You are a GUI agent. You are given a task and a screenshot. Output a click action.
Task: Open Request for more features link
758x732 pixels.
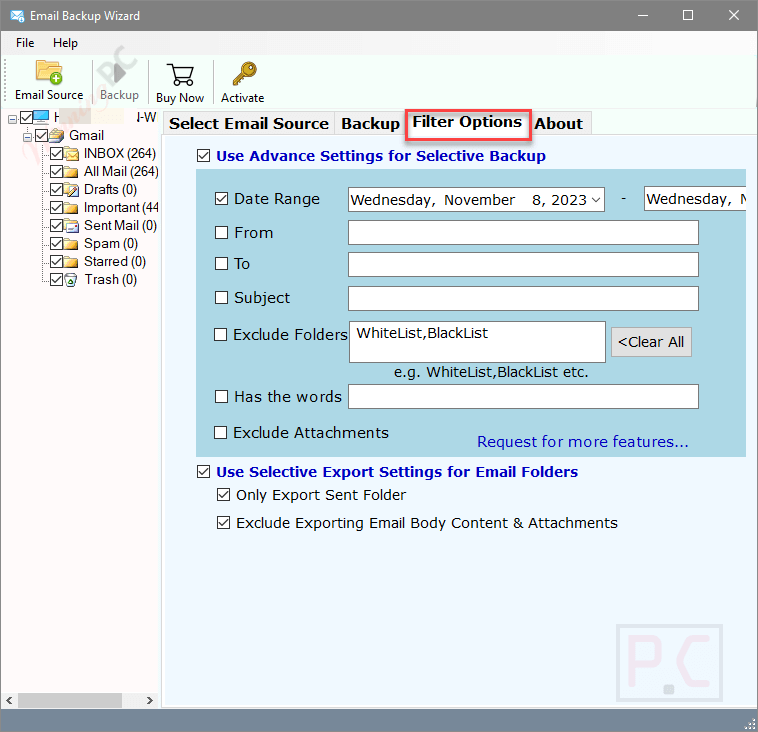pyautogui.click(x=583, y=441)
